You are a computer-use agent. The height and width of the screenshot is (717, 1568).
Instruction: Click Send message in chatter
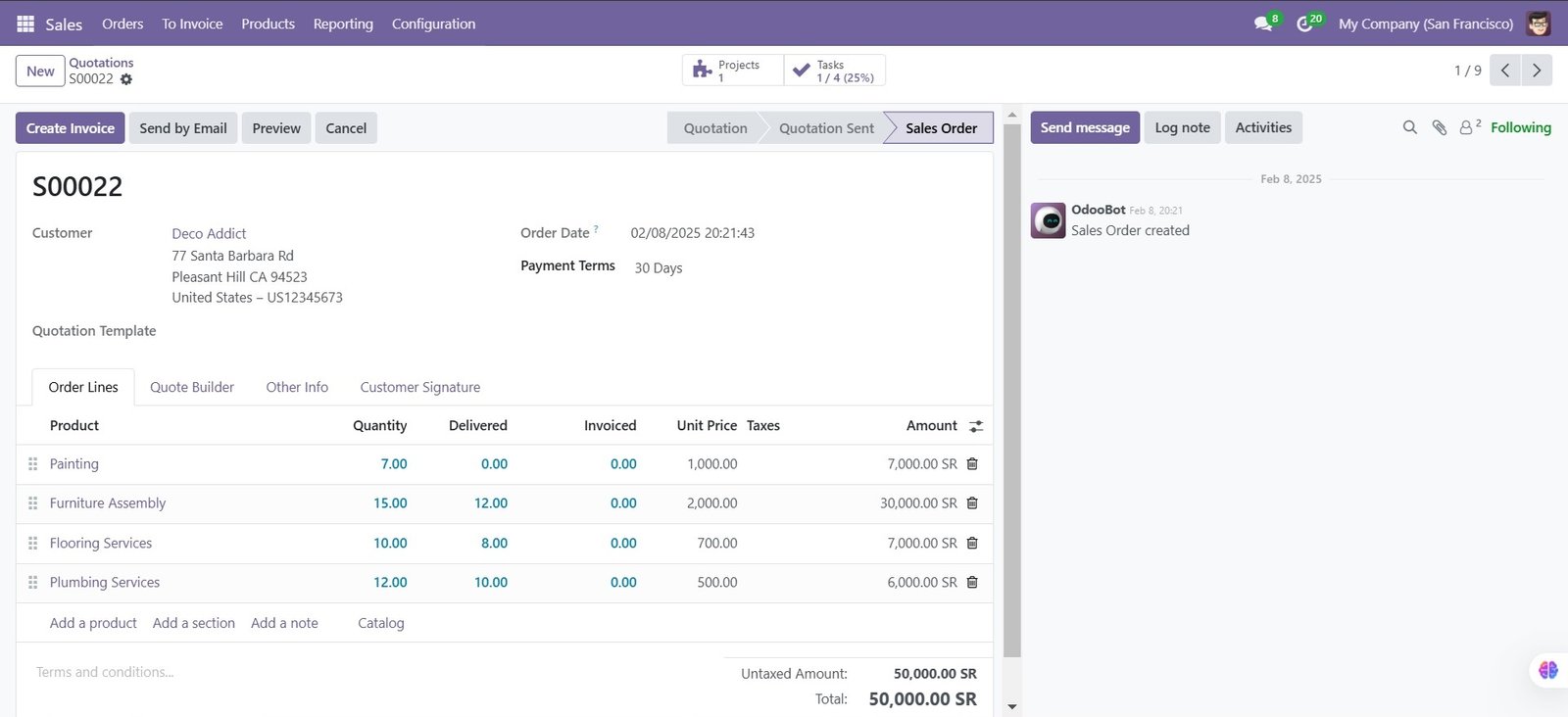(1085, 127)
